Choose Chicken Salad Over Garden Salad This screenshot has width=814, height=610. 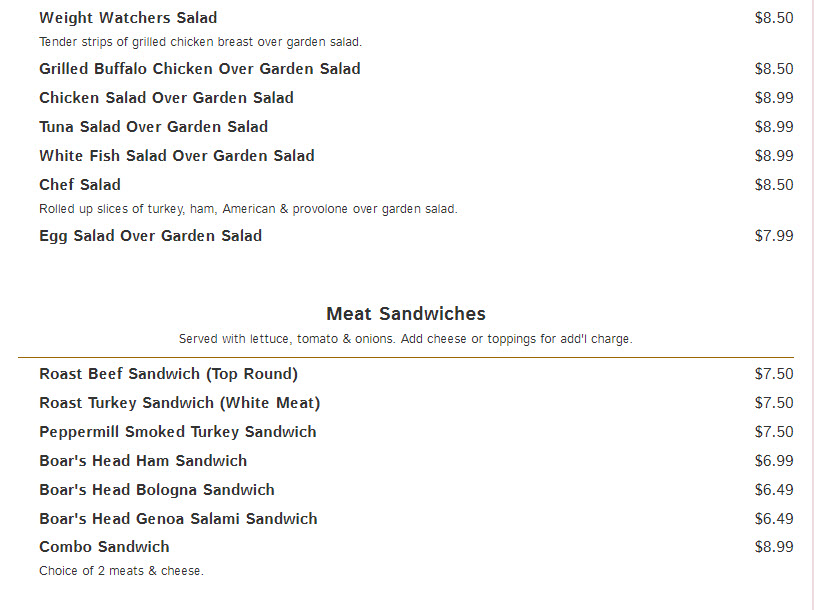click(x=166, y=98)
